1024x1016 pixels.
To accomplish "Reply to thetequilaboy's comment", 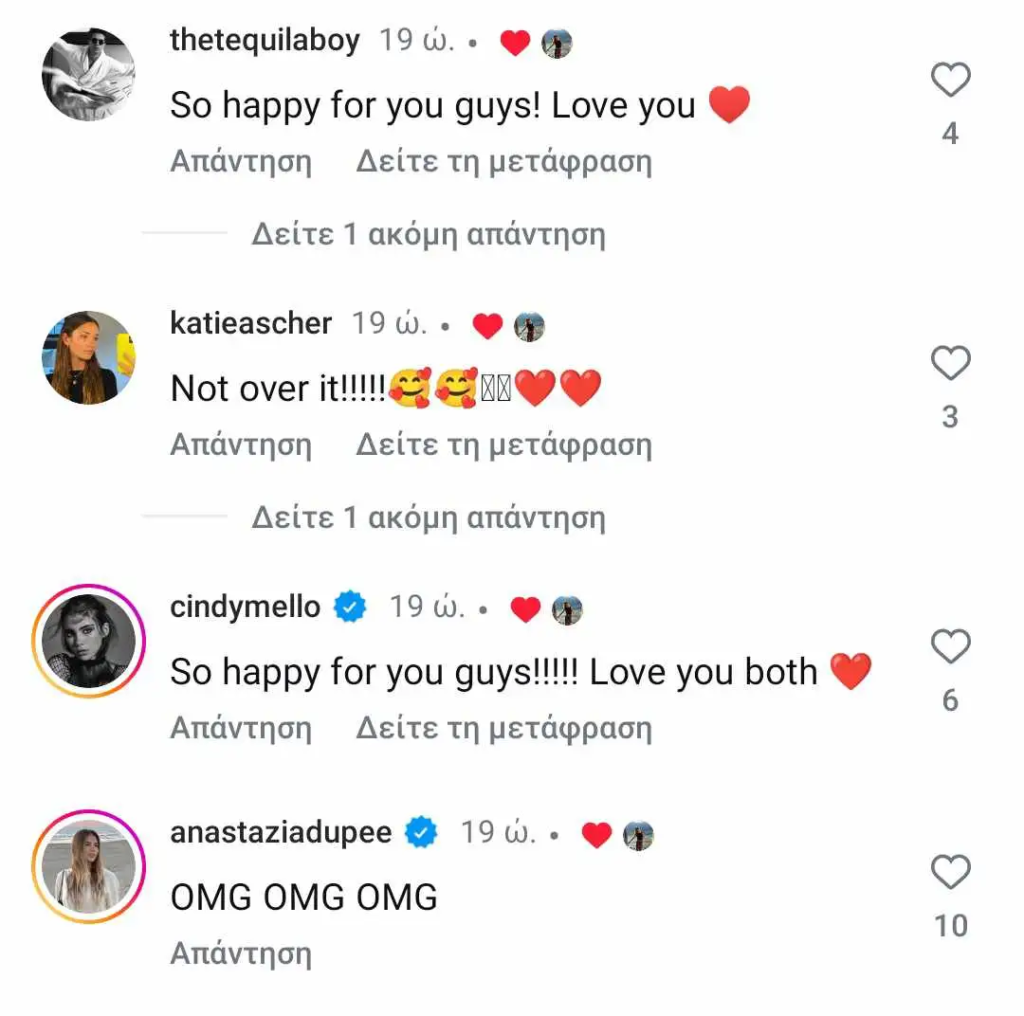I will 241,162.
